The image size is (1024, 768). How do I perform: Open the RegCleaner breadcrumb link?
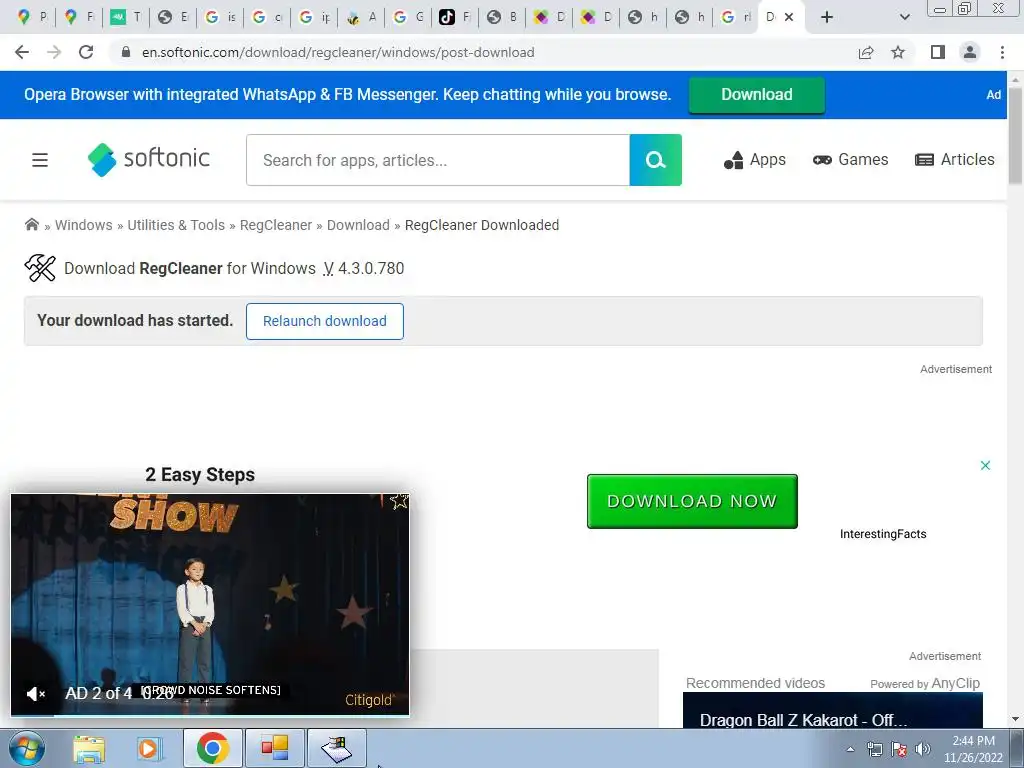(x=276, y=225)
